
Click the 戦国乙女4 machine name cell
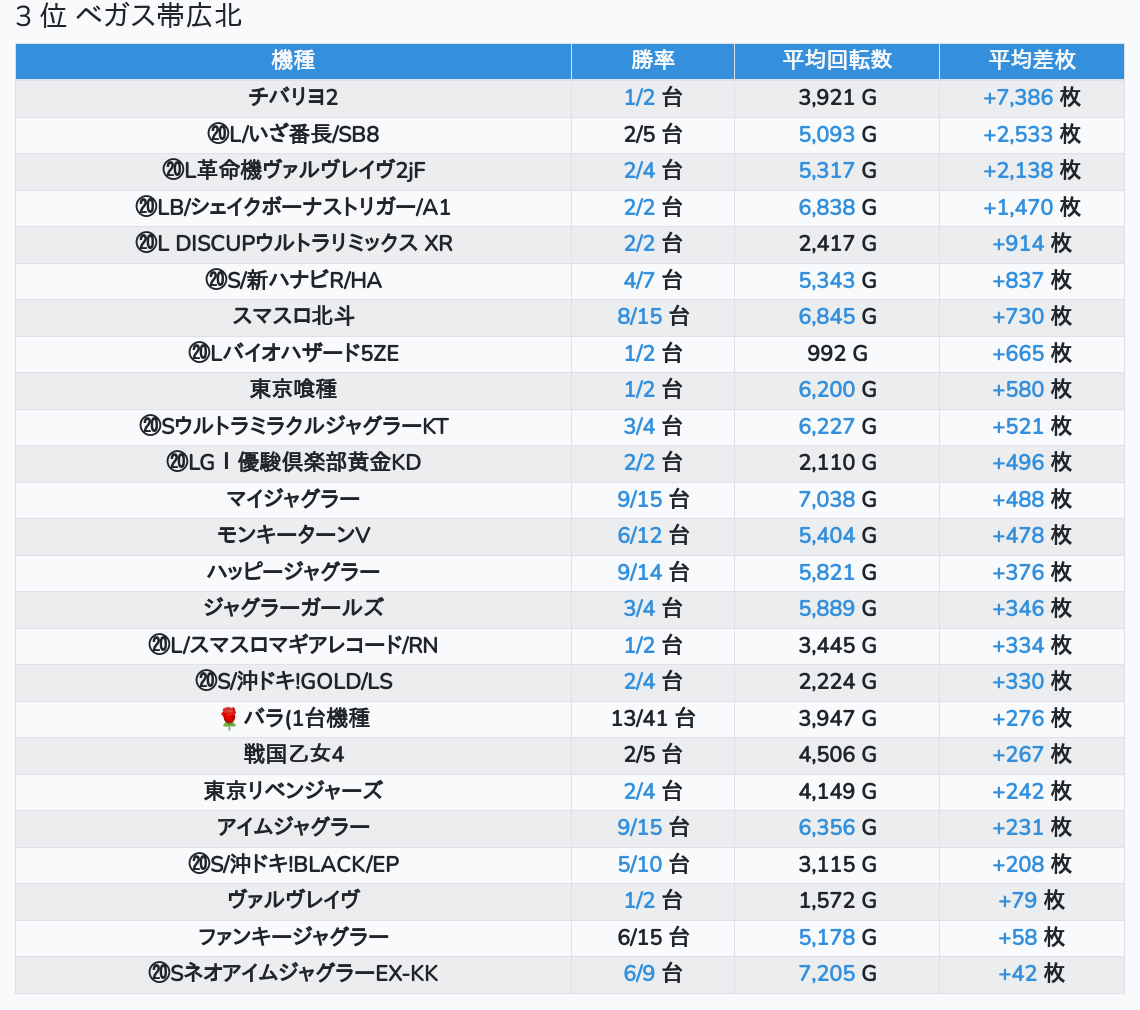click(x=293, y=754)
